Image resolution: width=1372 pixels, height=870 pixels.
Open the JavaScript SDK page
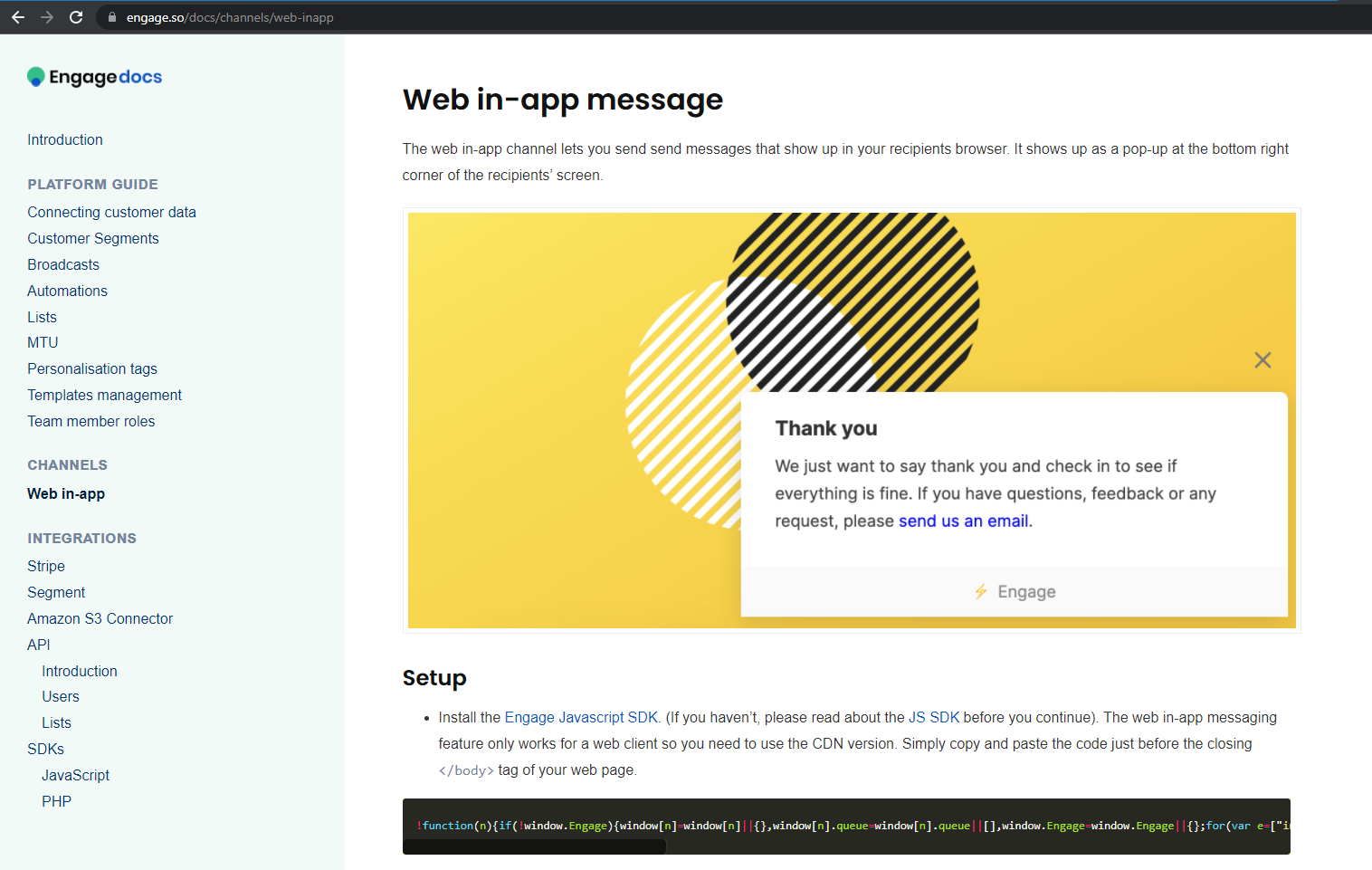[x=75, y=775]
